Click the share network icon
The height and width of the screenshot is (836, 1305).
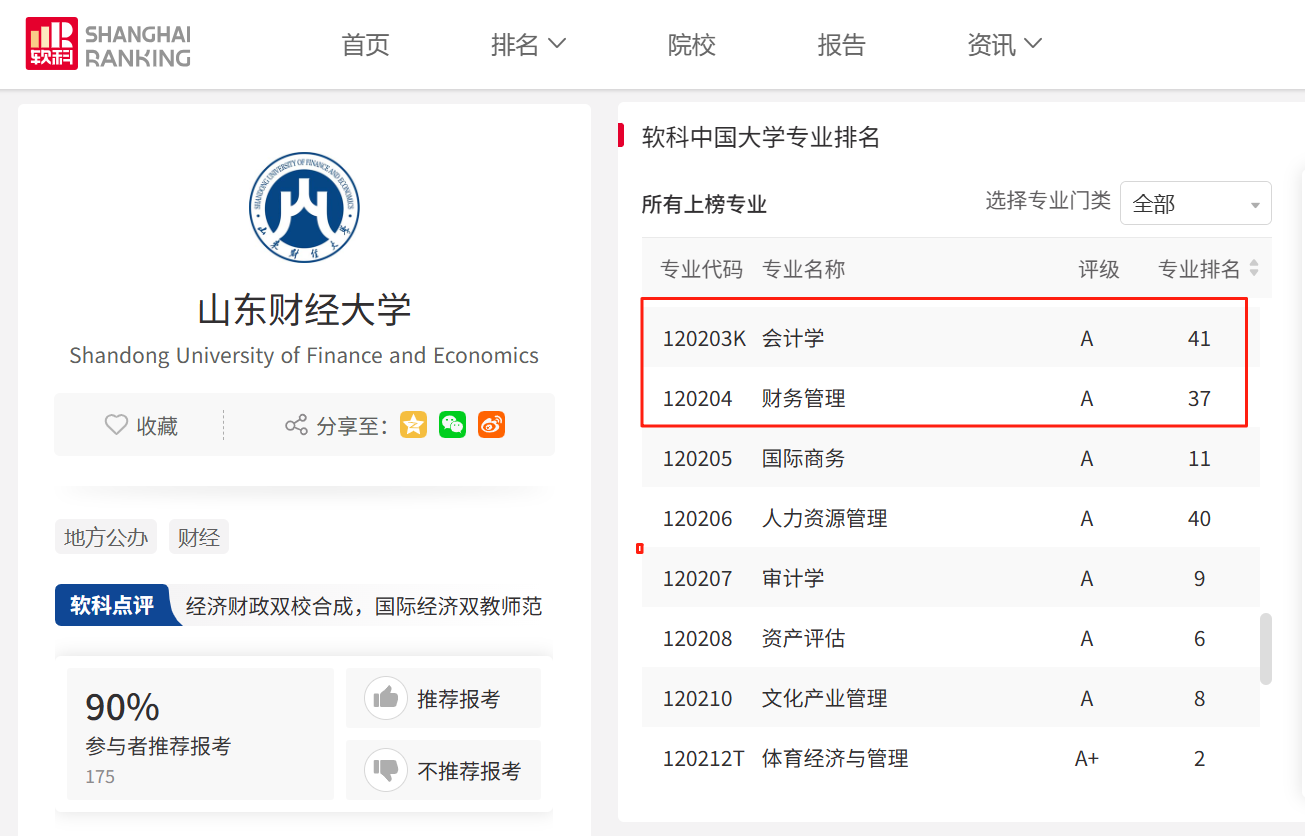296,425
